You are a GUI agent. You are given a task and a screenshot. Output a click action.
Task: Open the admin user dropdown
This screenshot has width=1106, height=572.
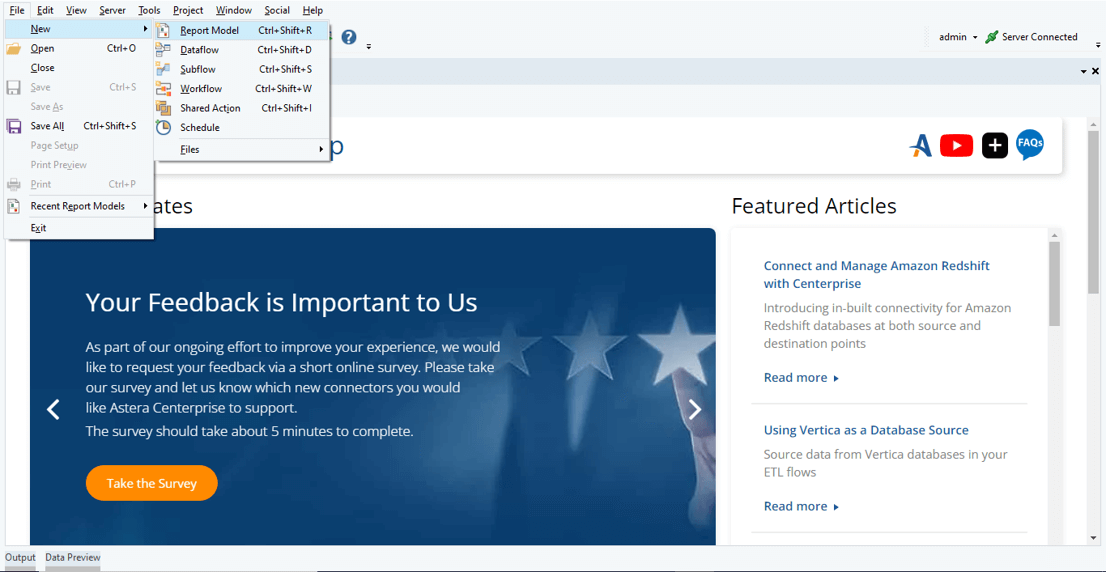[958, 37]
